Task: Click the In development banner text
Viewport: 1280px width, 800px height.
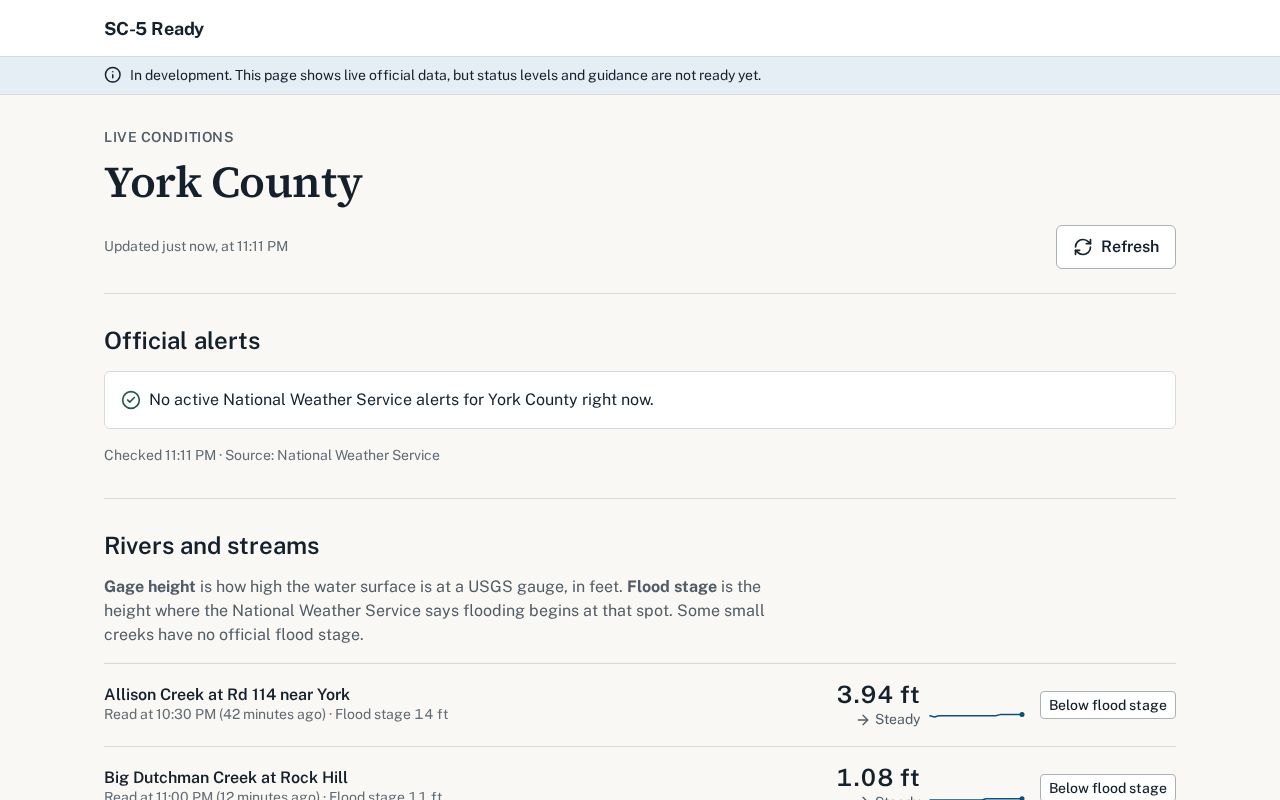Action: (445, 75)
